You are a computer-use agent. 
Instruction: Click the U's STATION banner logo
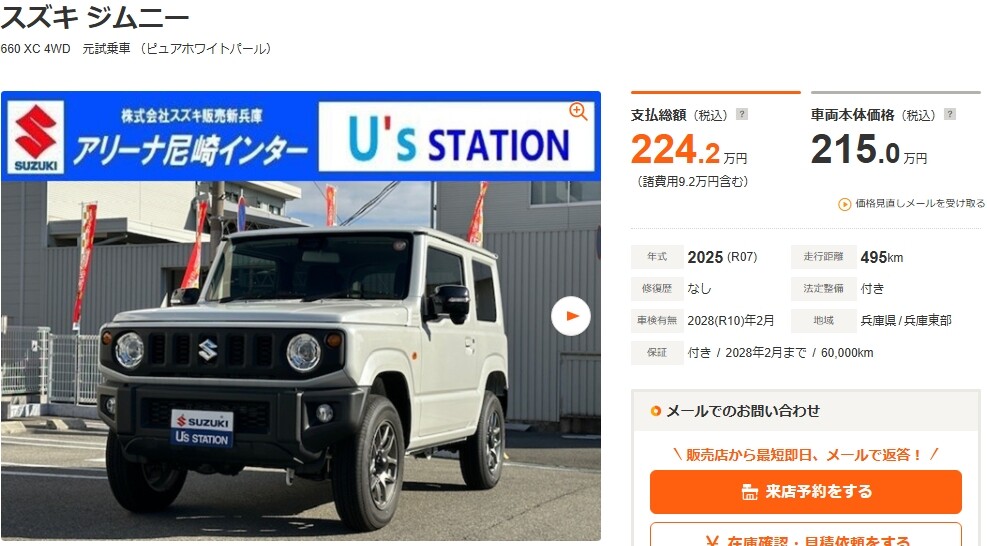click(x=456, y=137)
